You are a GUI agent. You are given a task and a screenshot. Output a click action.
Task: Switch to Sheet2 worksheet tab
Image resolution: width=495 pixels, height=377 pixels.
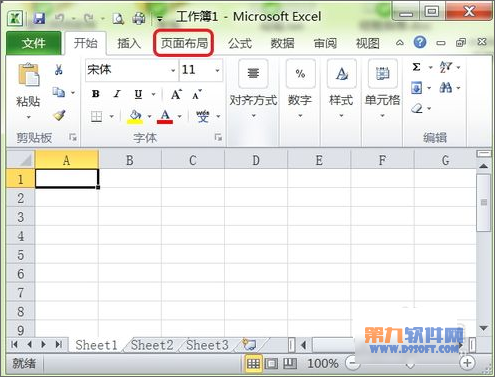pos(152,345)
